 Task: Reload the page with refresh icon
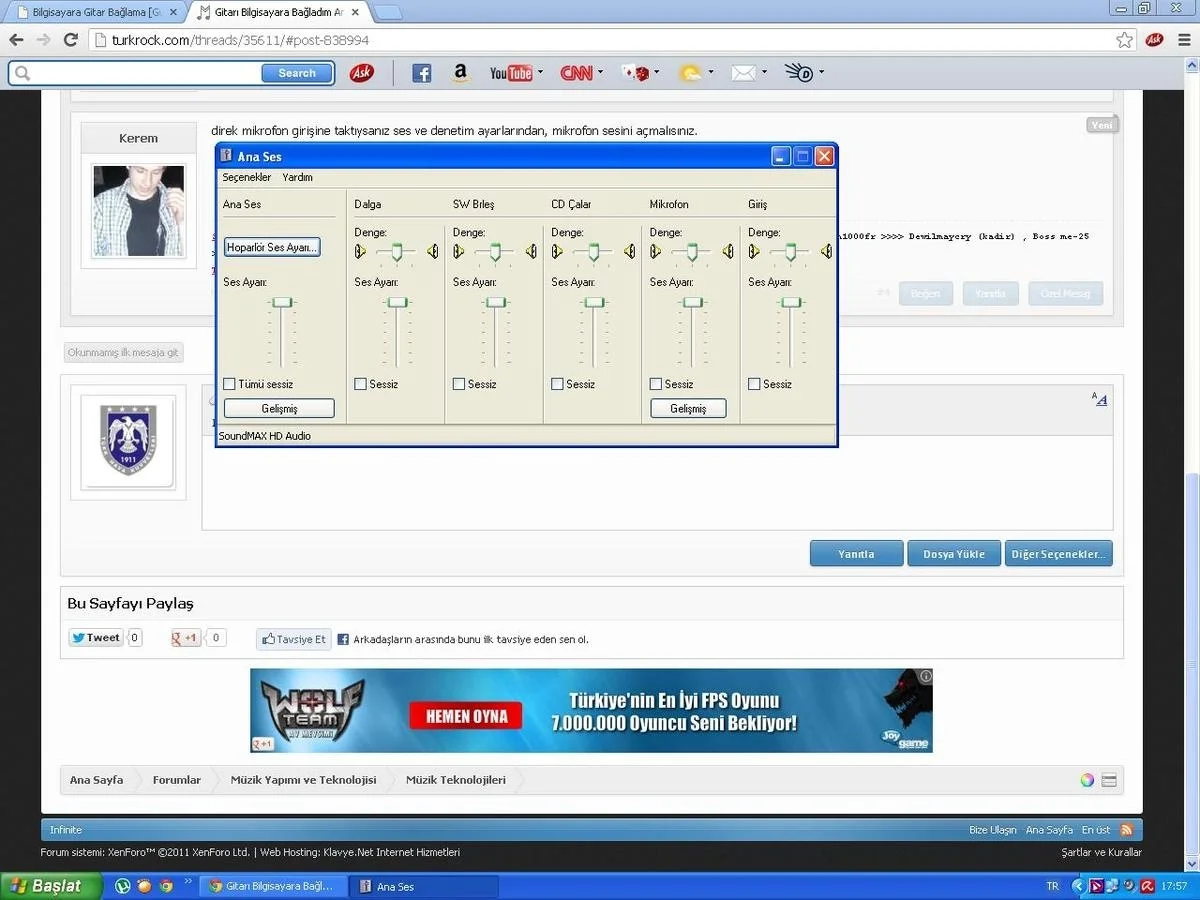pyautogui.click(x=70, y=40)
